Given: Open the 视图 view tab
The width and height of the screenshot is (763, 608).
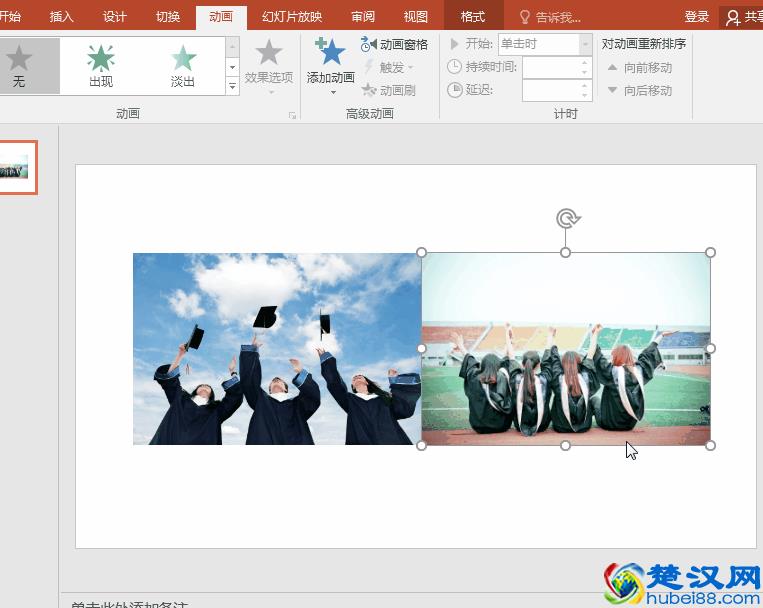Looking at the screenshot, I should [416, 17].
